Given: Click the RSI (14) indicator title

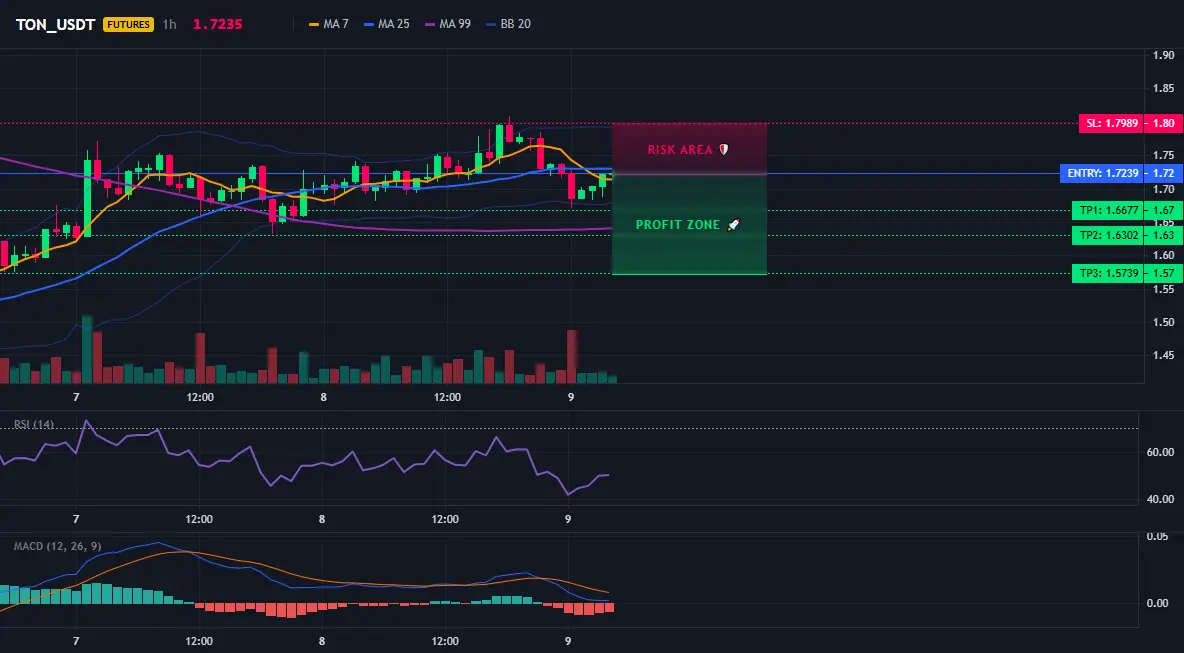Looking at the screenshot, I should [x=34, y=425].
